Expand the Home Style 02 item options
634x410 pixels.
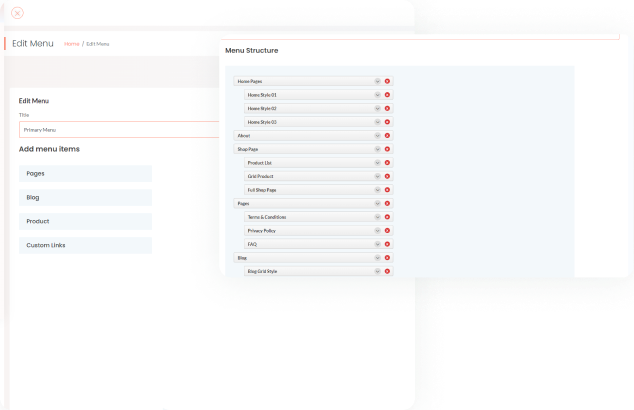pyautogui.click(x=377, y=108)
